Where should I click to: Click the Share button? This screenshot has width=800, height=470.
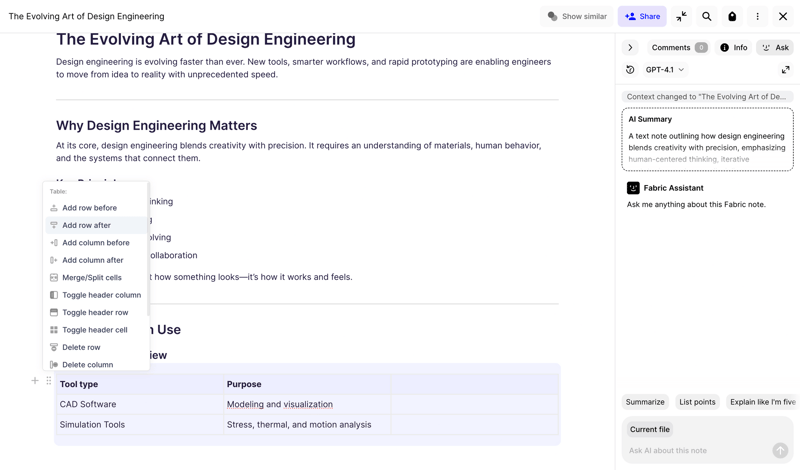point(642,16)
